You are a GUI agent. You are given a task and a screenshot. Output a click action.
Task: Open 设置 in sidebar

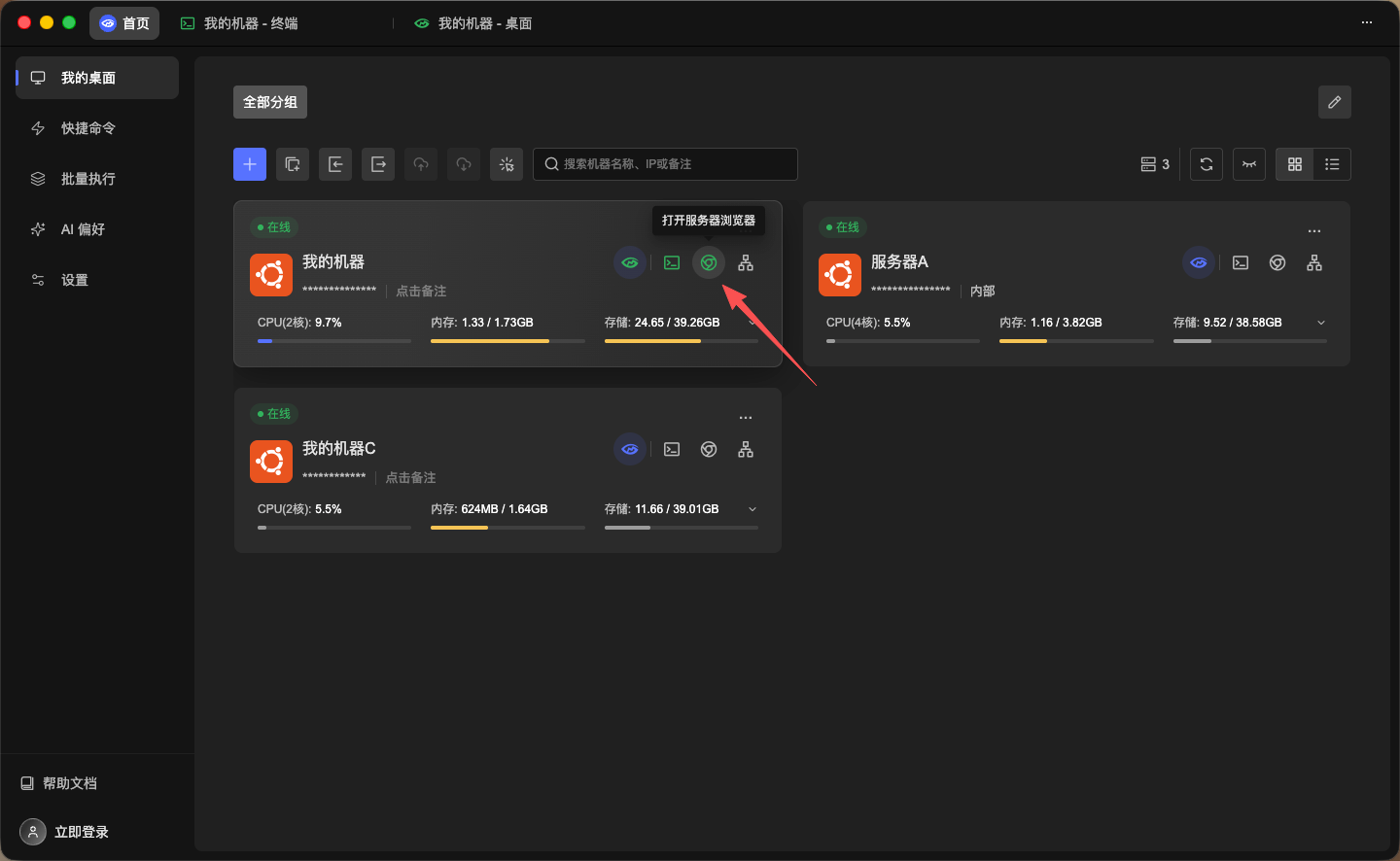[x=97, y=280]
